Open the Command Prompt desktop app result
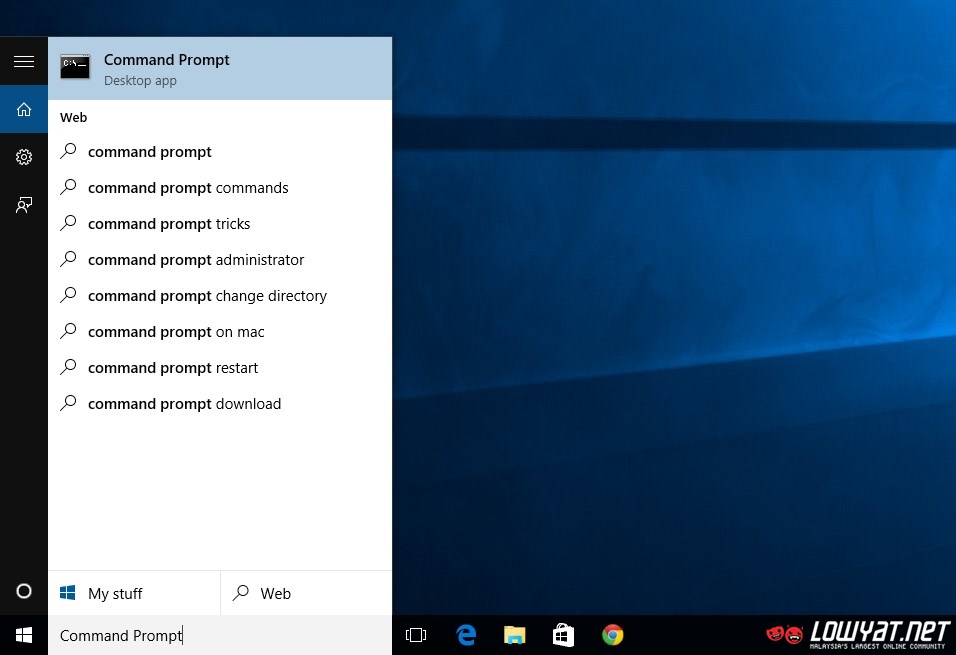956x655 pixels. [x=220, y=69]
